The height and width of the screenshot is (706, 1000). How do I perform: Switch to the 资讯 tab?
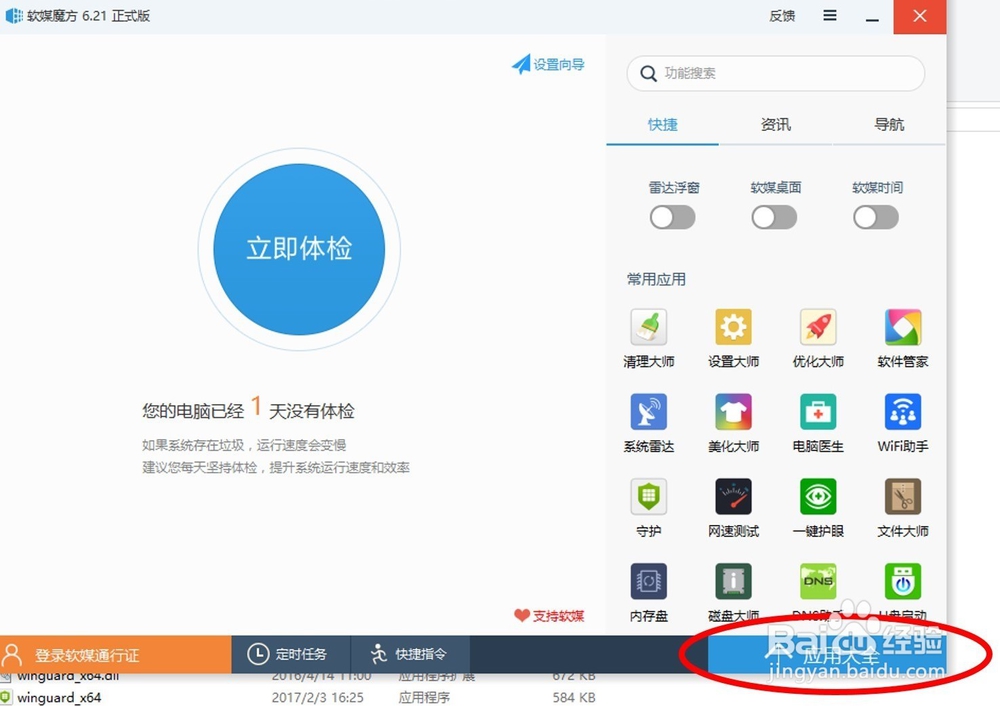click(777, 124)
